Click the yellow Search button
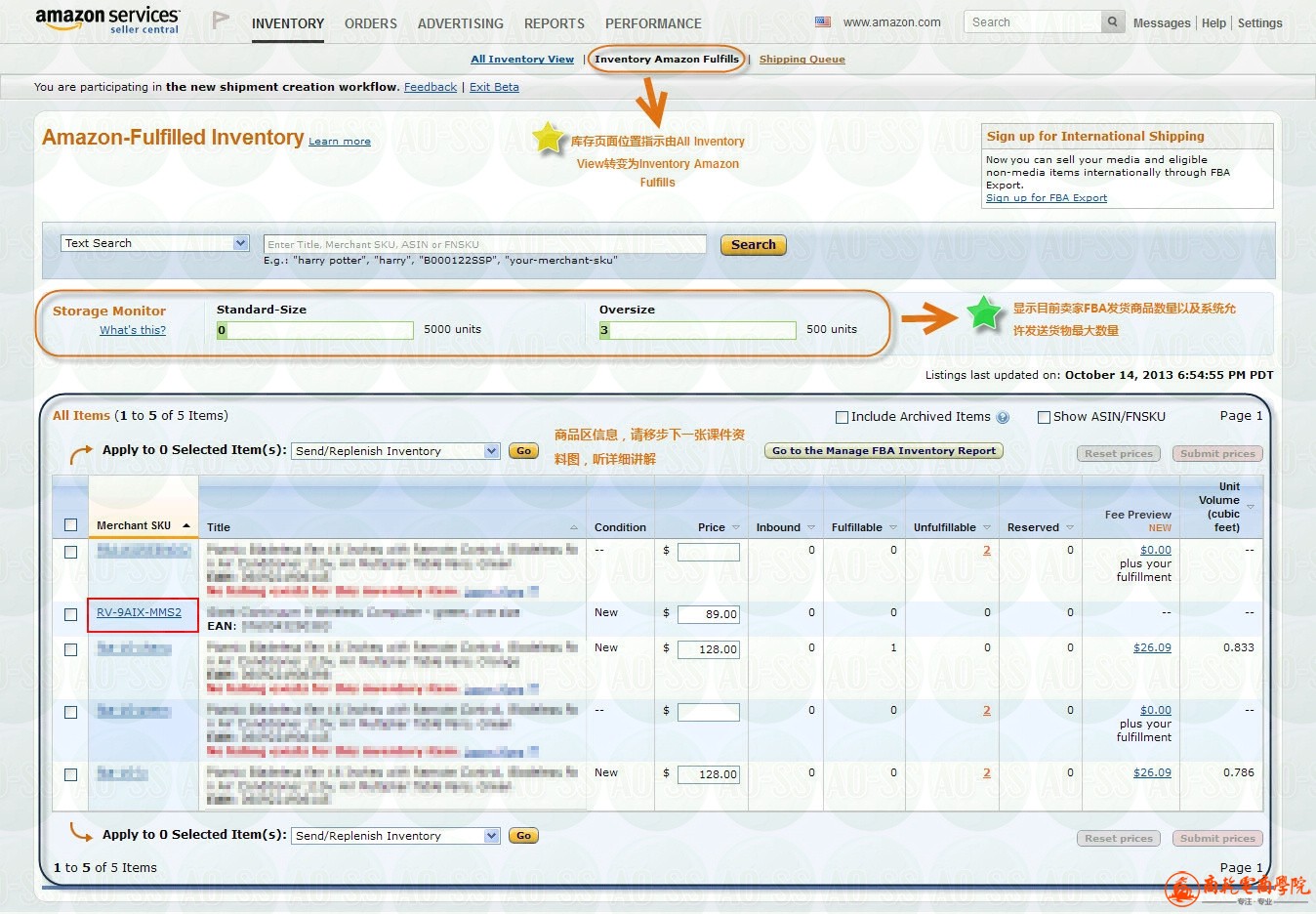Viewport: 1316px width, 914px height. tap(754, 245)
